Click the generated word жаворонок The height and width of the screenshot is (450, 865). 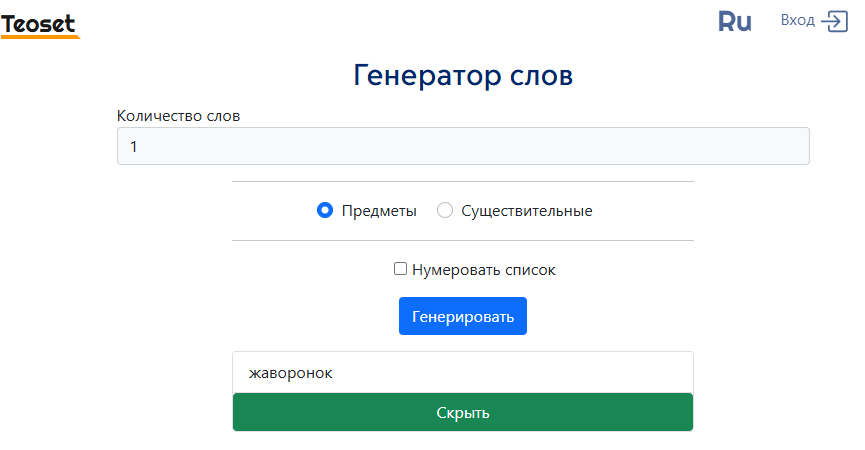[290, 373]
